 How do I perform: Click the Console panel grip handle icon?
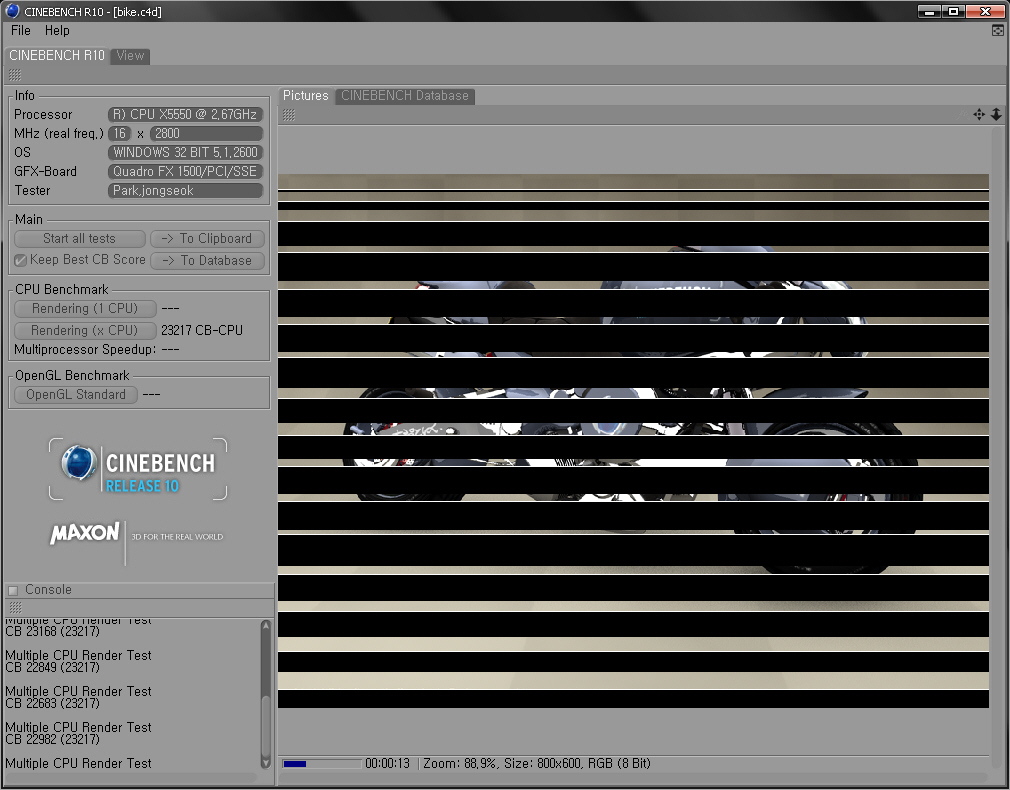click(x=15, y=607)
